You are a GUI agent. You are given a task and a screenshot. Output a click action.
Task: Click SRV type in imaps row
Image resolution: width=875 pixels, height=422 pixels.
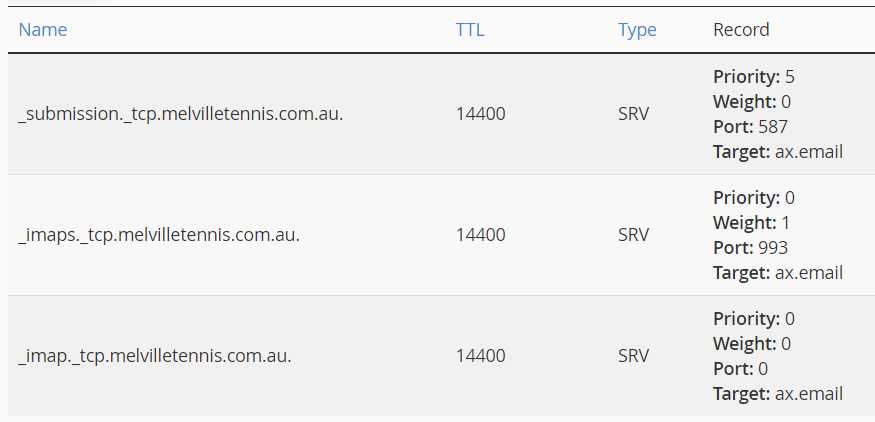[x=633, y=235]
